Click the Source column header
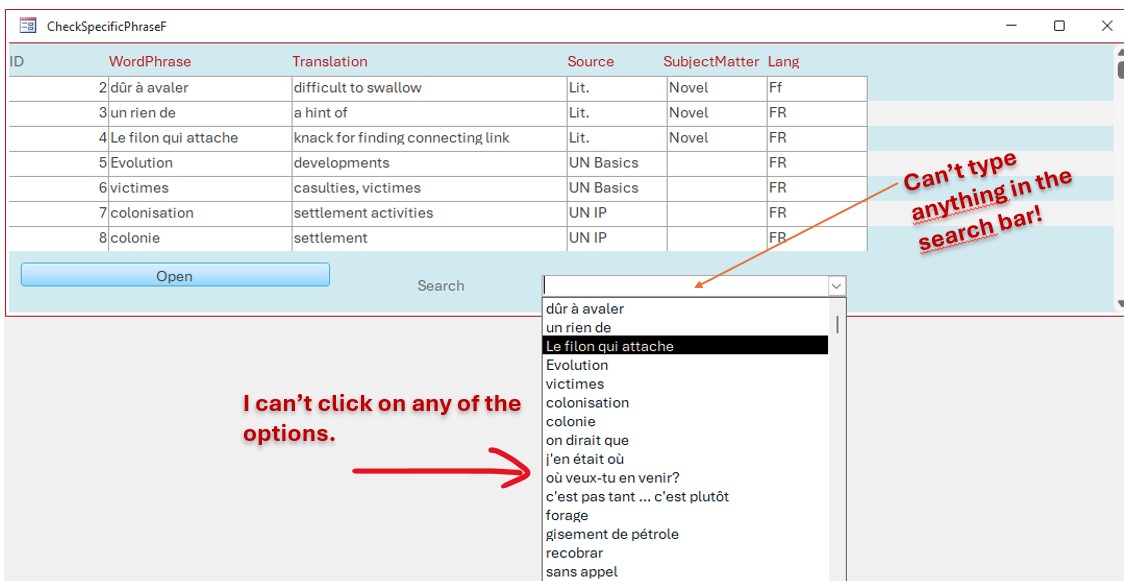The width and height of the screenshot is (1126, 581). (x=590, y=61)
